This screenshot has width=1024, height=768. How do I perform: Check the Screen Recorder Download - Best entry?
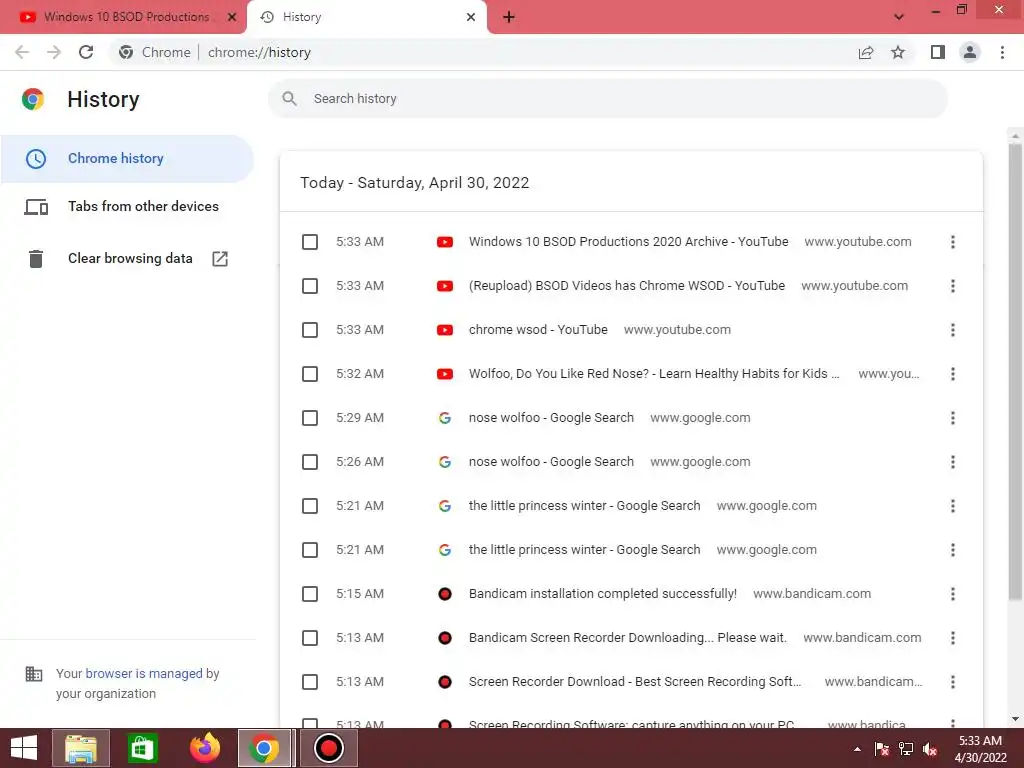pos(310,682)
